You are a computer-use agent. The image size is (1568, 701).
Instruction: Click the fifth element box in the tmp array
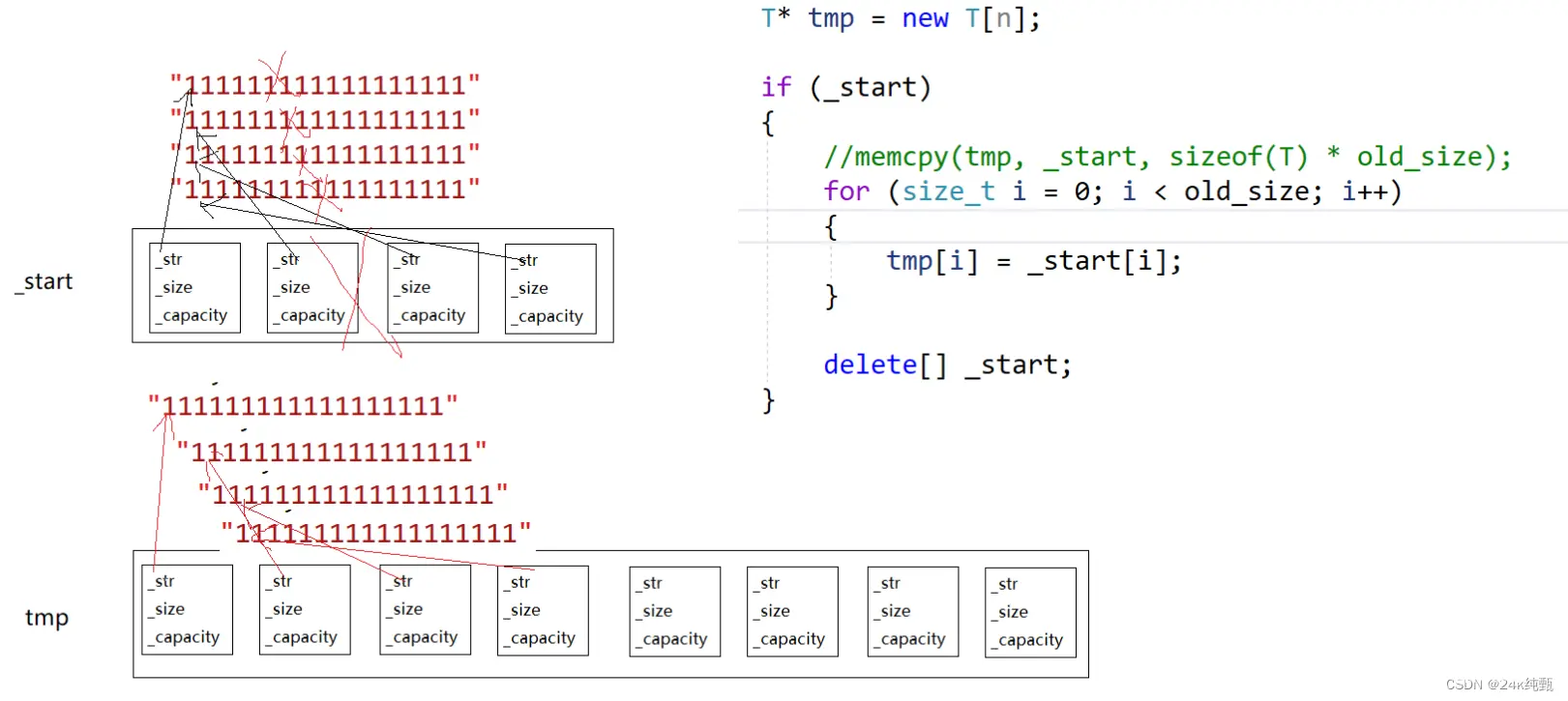(674, 612)
